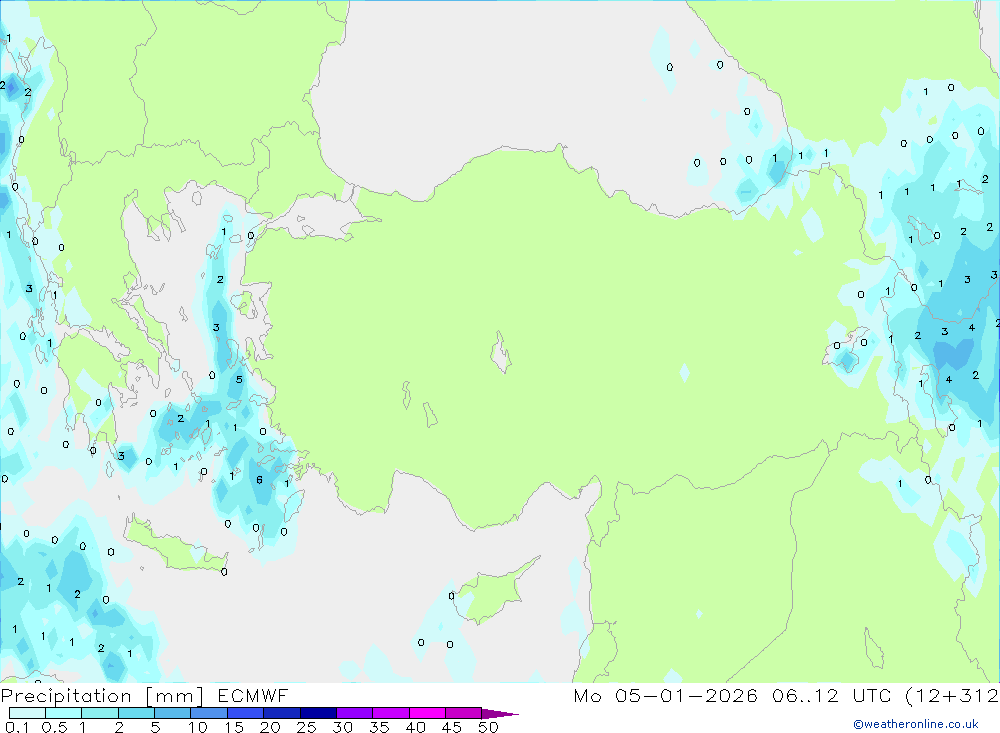Click the legend label '15'

tap(234, 727)
